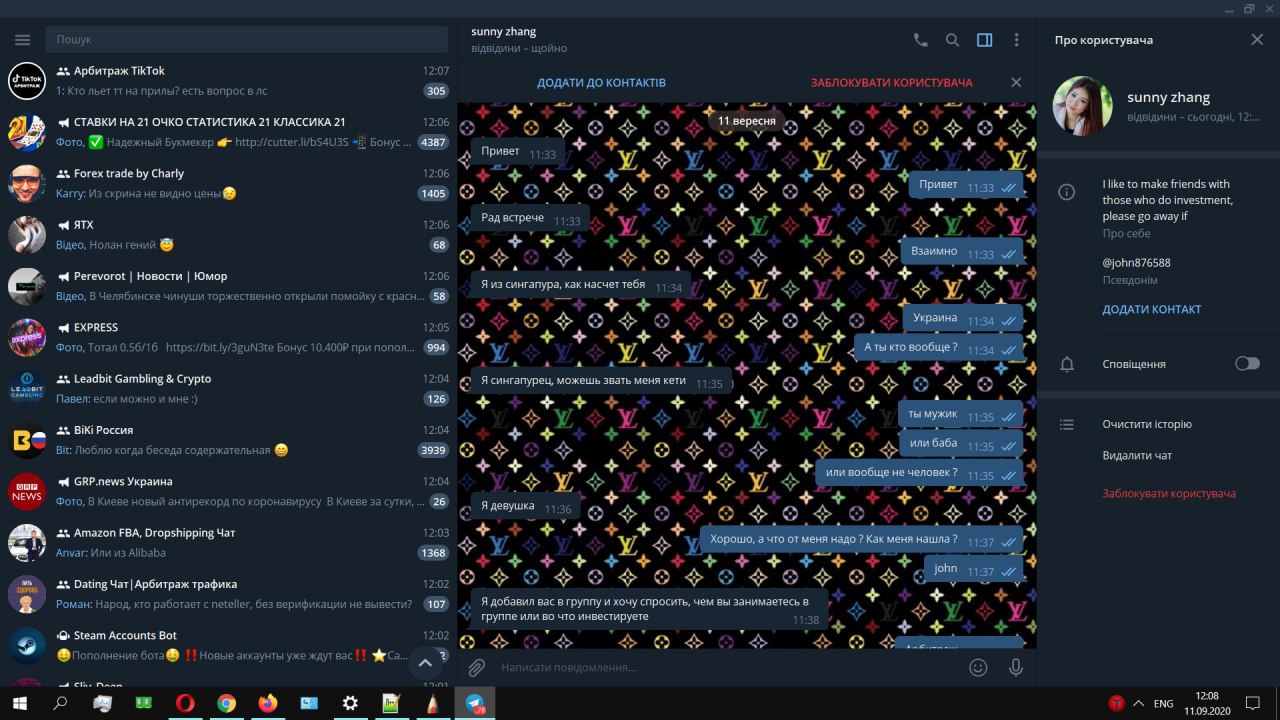This screenshot has height=720, width=1280.
Task: Open the emoji picker
Action: 979,667
